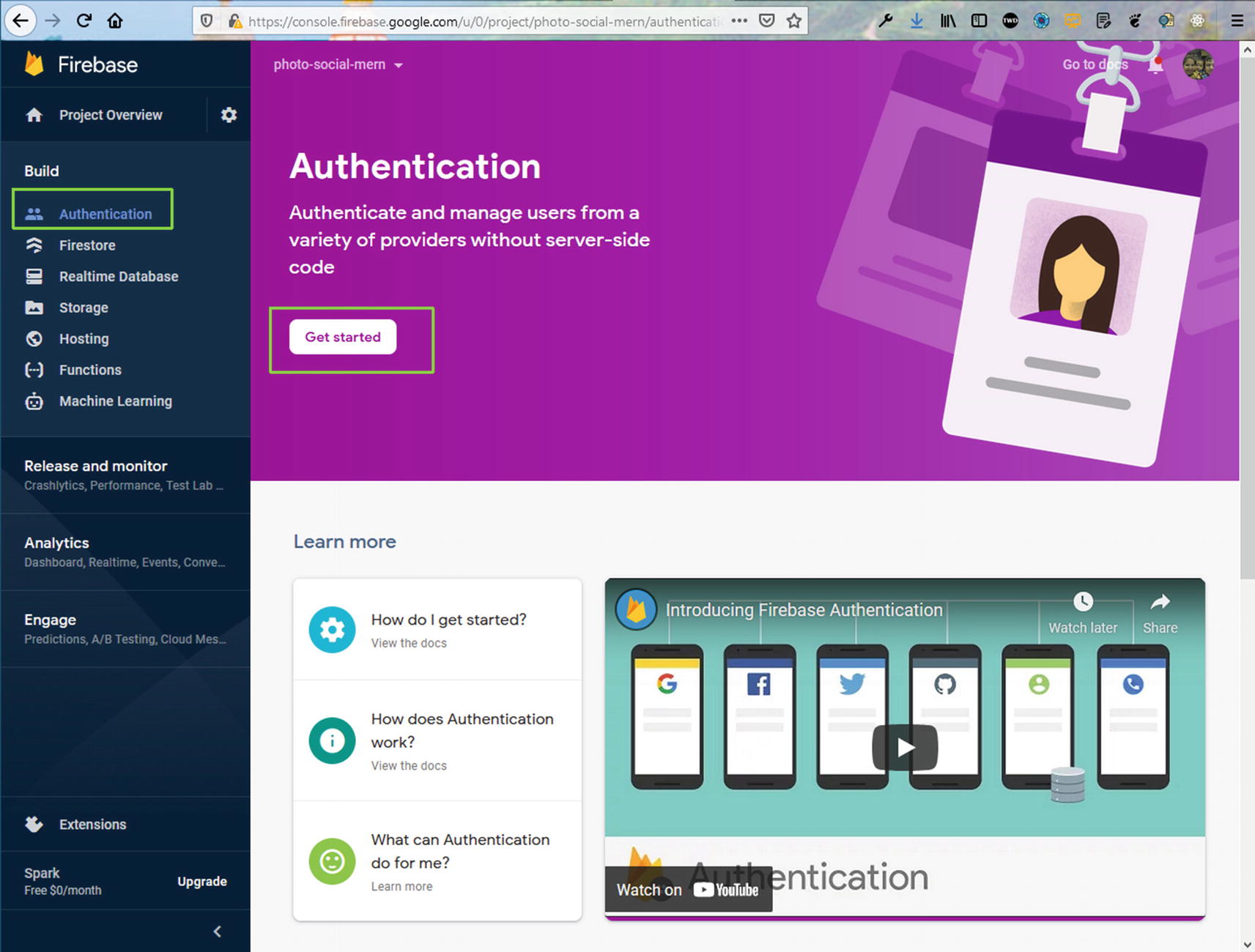This screenshot has height=952, width=1255.
Task: Bookmark this page with star icon
Action: 794,21
